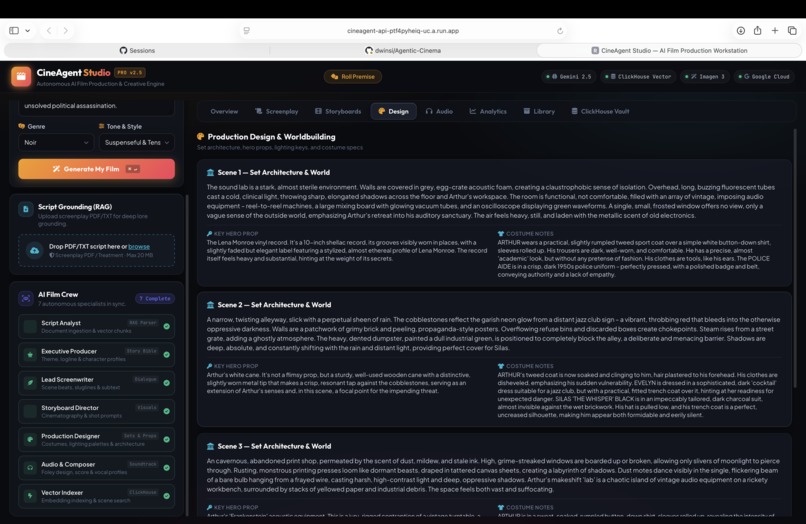
Task: Click the AI Film Crew panel icon
Action: (25, 298)
